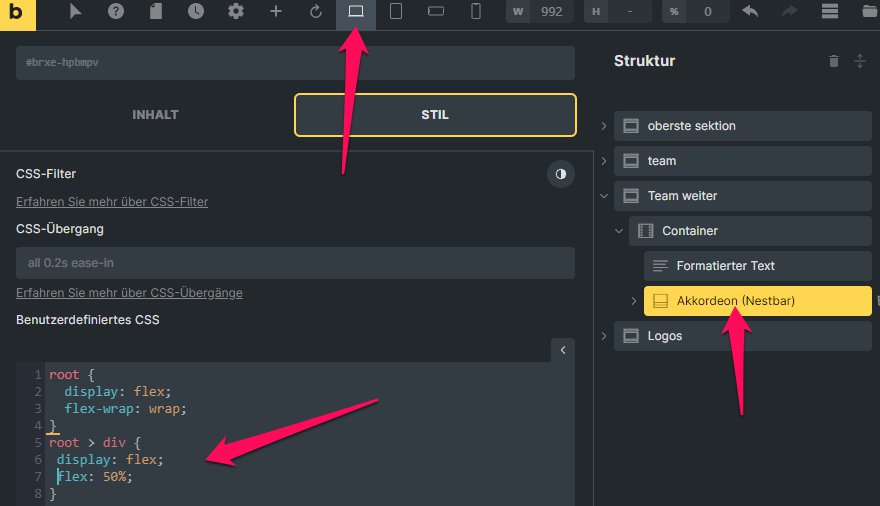Screen dimensions: 880x506
Task: Open link about CSS-Filter
Action: pos(112,202)
